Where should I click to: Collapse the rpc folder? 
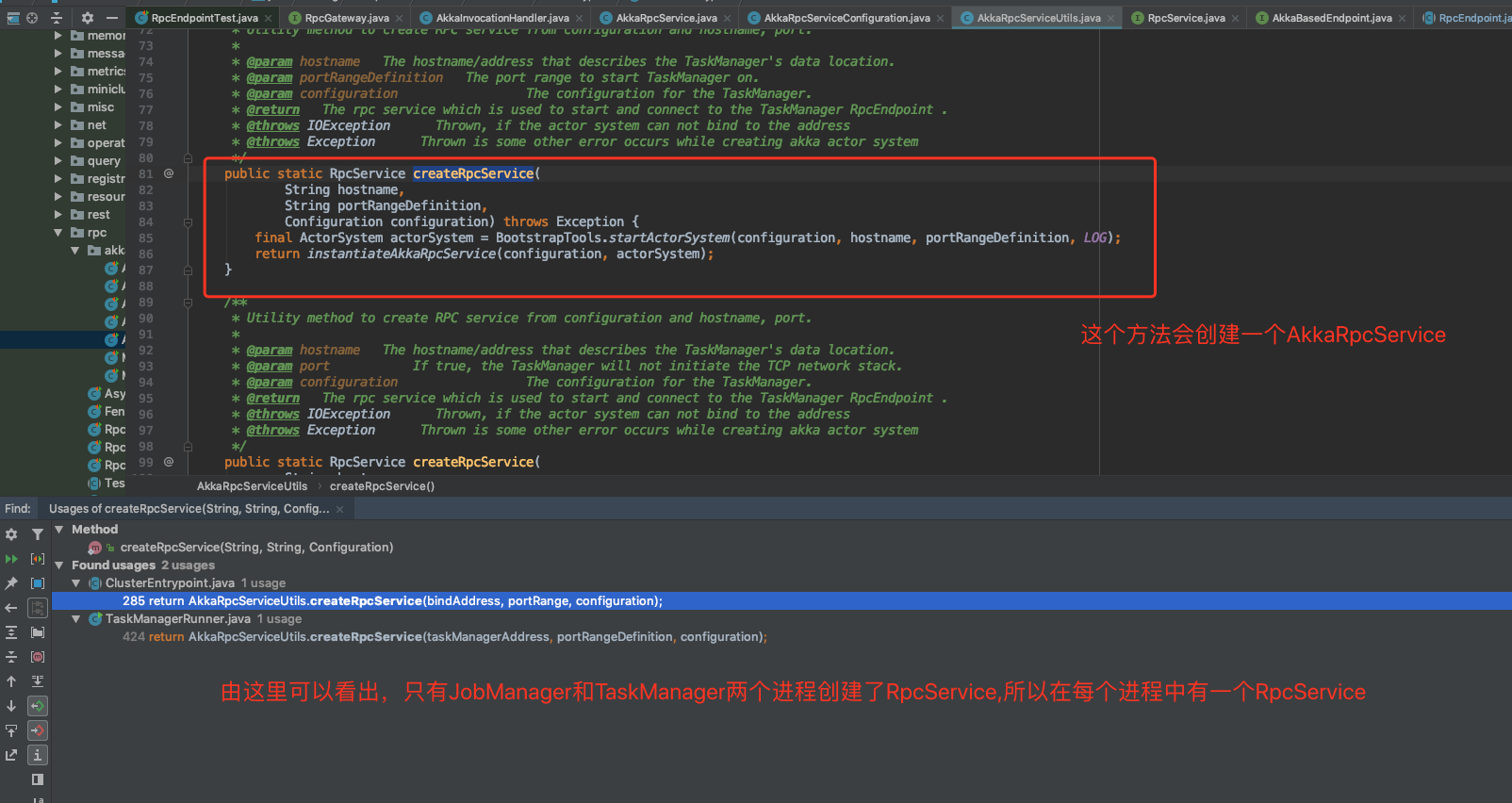[58, 233]
